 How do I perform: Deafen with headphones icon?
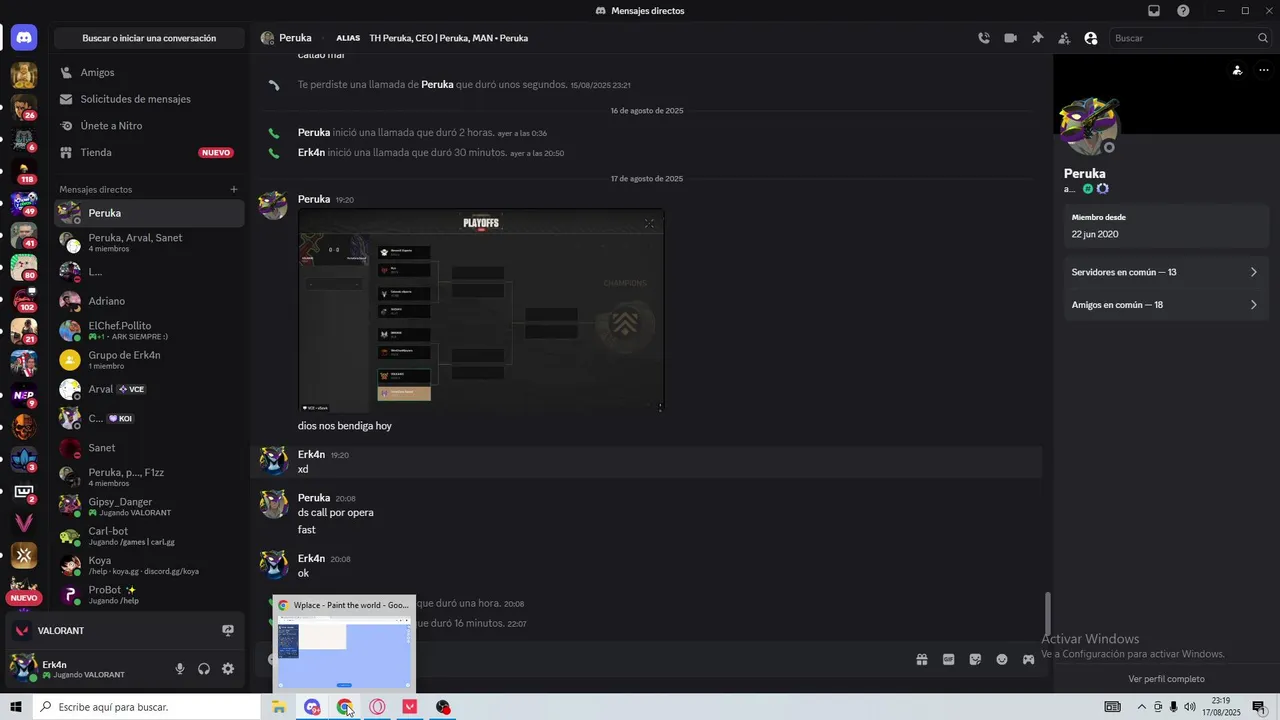point(204,669)
